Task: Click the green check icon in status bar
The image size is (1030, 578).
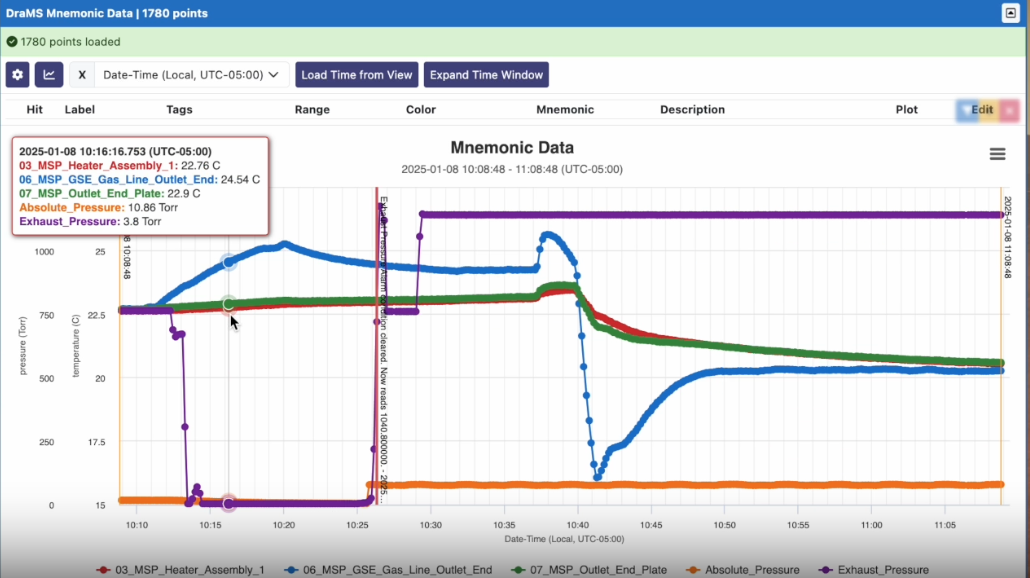Action: (x=11, y=42)
